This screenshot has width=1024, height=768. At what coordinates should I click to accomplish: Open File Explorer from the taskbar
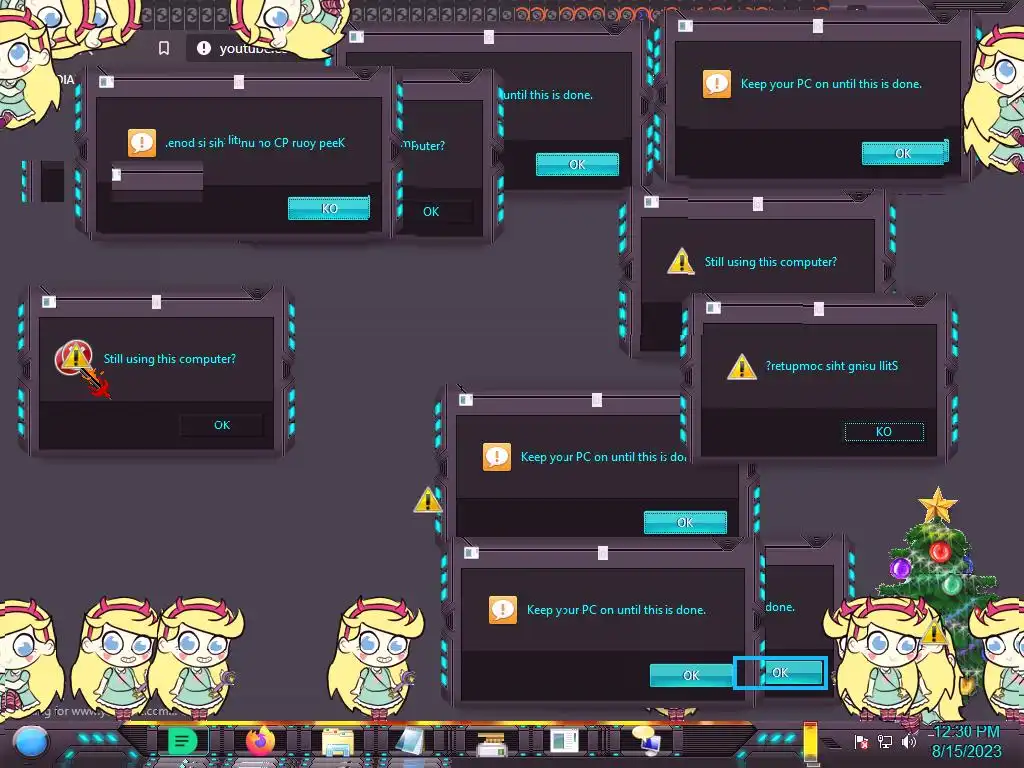(x=338, y=743)
